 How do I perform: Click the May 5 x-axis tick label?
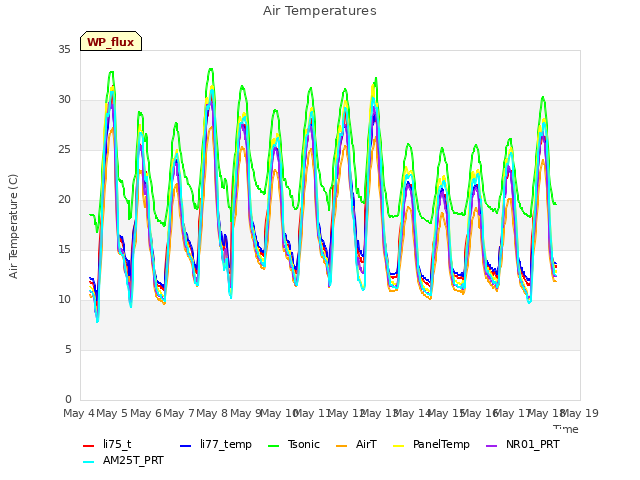[x=112, y=413]
